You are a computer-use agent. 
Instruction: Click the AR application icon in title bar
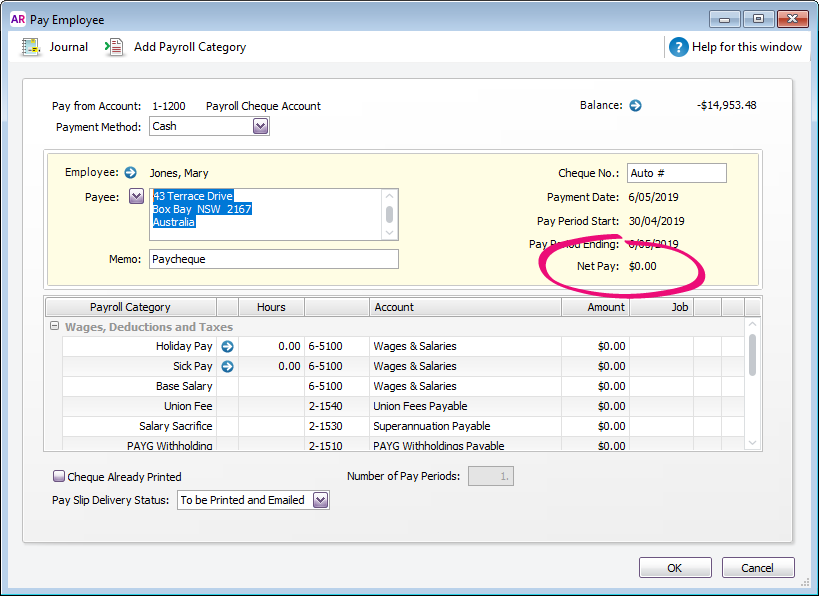pyautogui.click(x=18, y=19)
